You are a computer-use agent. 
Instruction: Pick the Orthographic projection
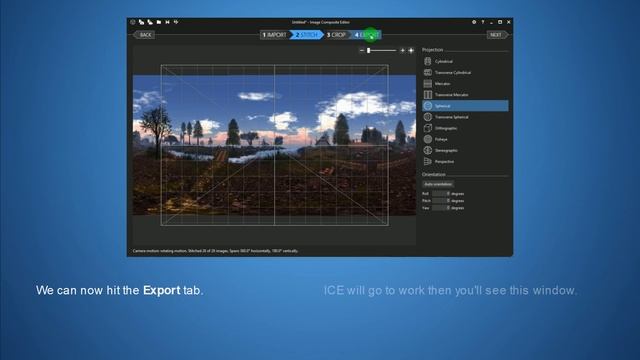tap(465, 128)
